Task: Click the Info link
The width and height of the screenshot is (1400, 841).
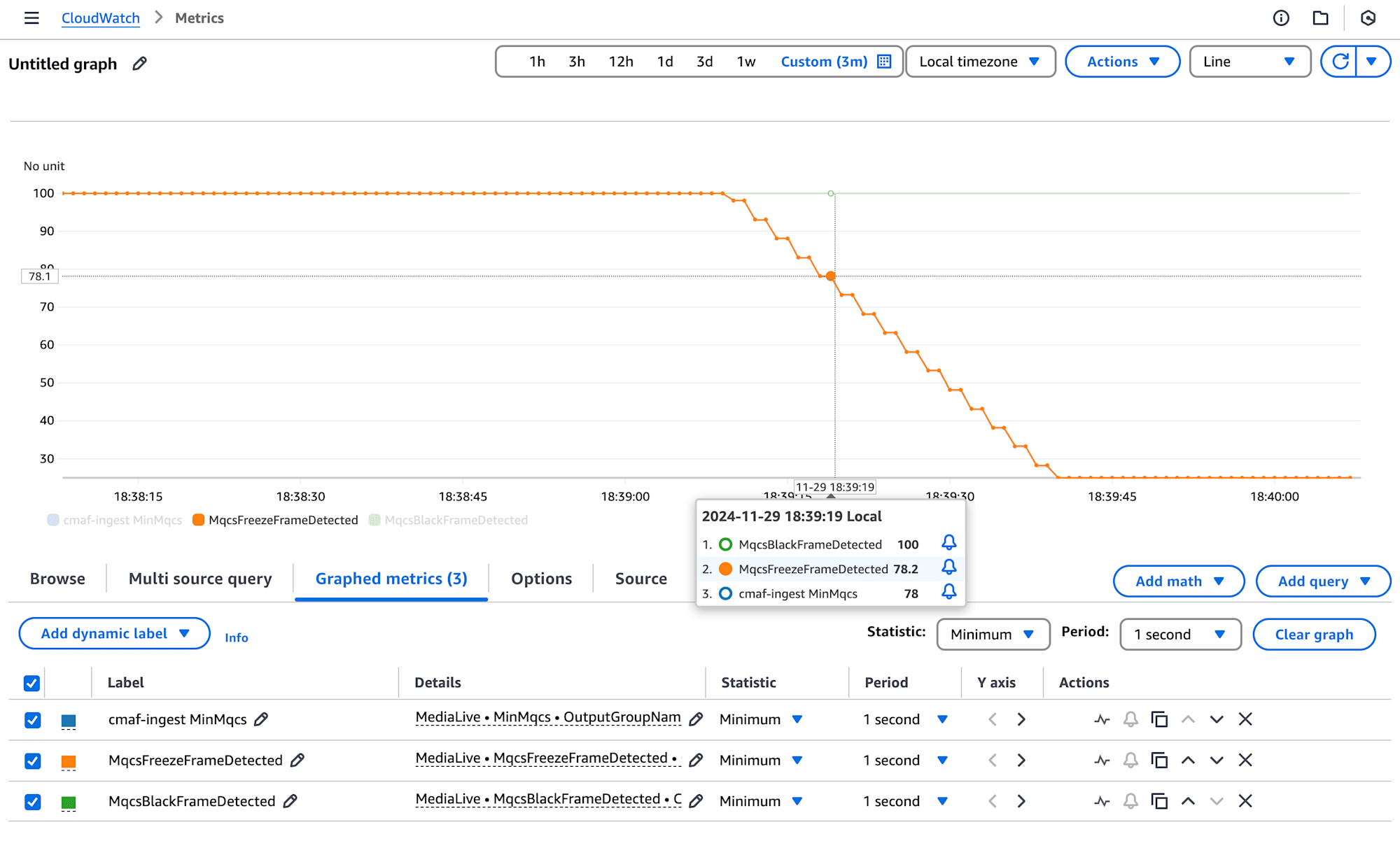Action: (x=237, y=637)
